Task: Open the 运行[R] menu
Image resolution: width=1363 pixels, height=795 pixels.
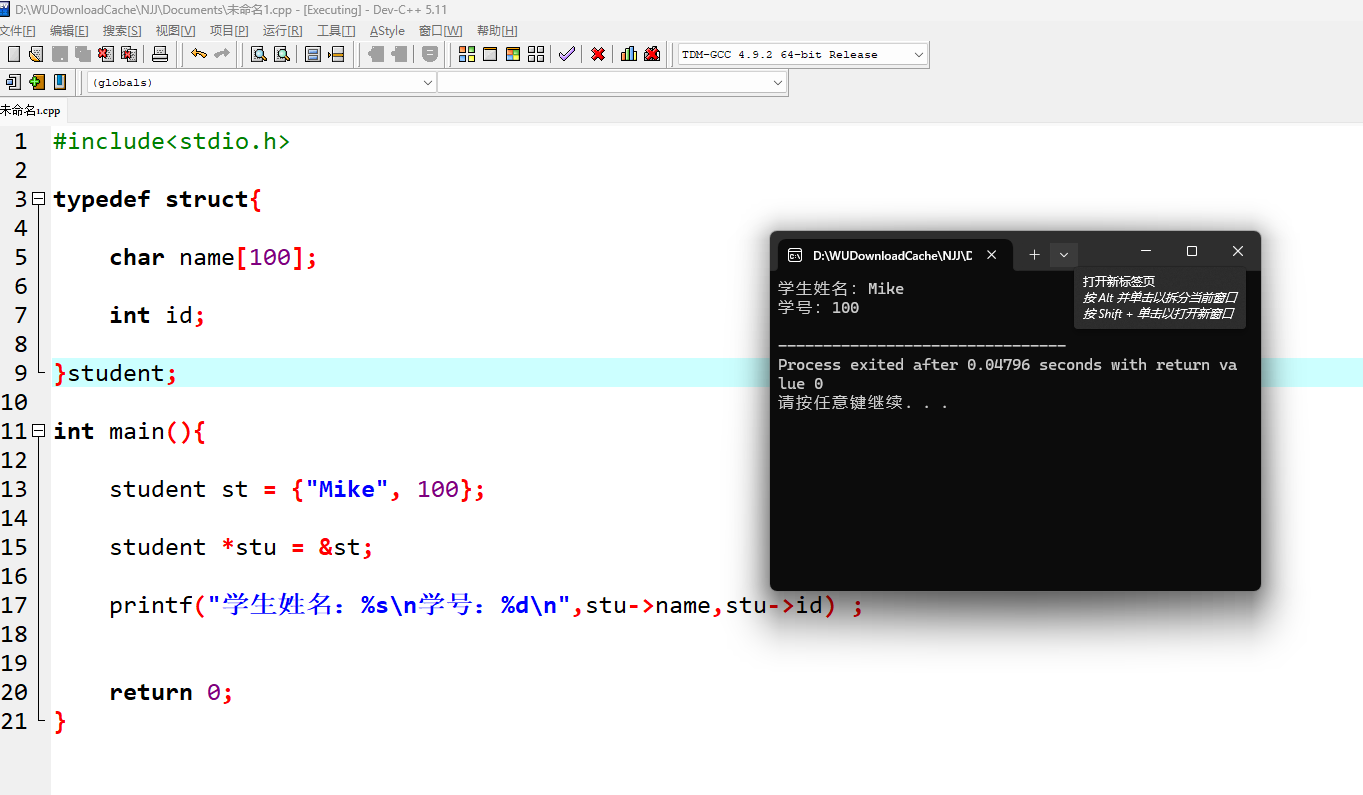Action: (283, 31)
